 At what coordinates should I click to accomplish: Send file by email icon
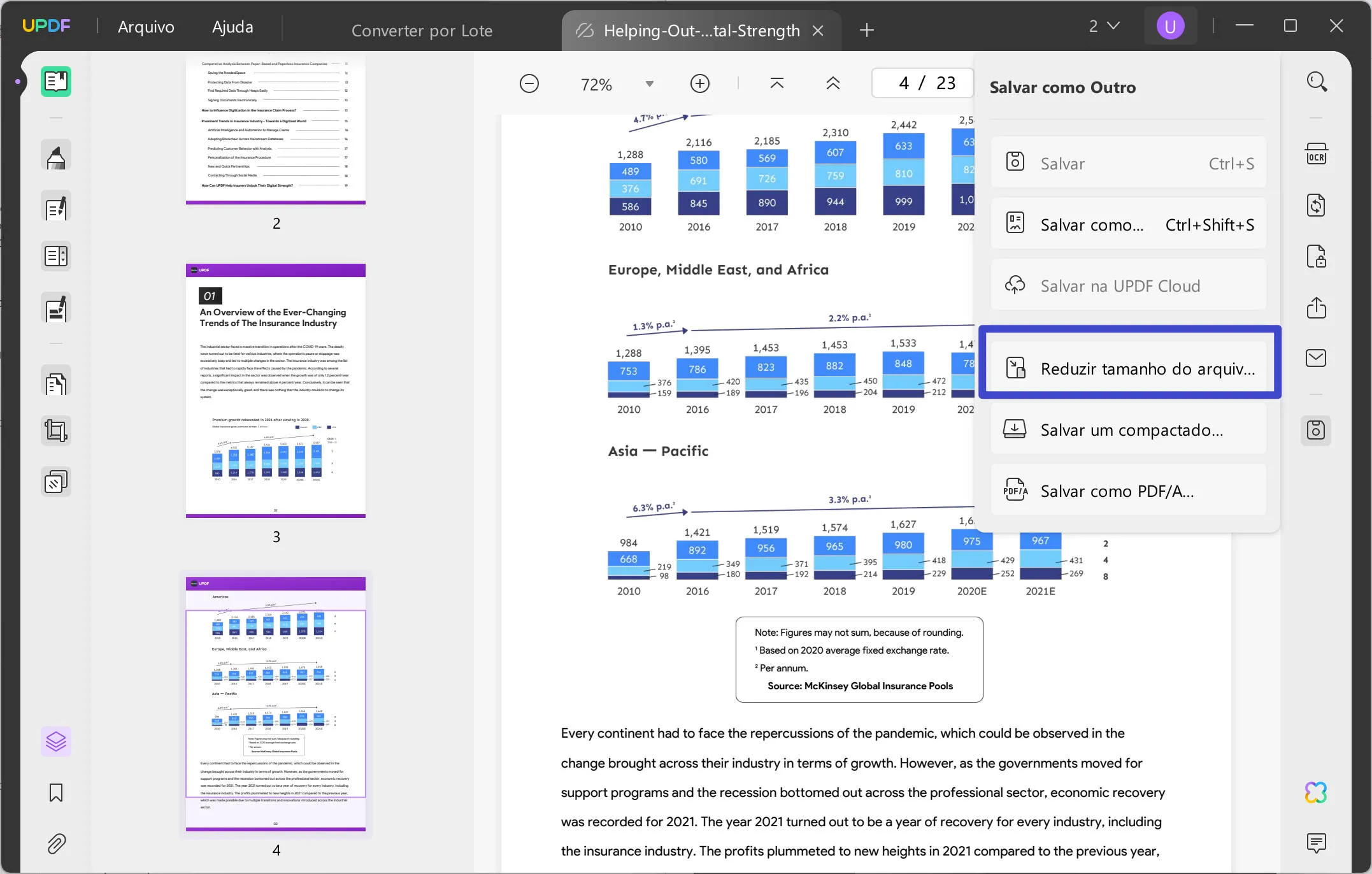coord(1316,358)
